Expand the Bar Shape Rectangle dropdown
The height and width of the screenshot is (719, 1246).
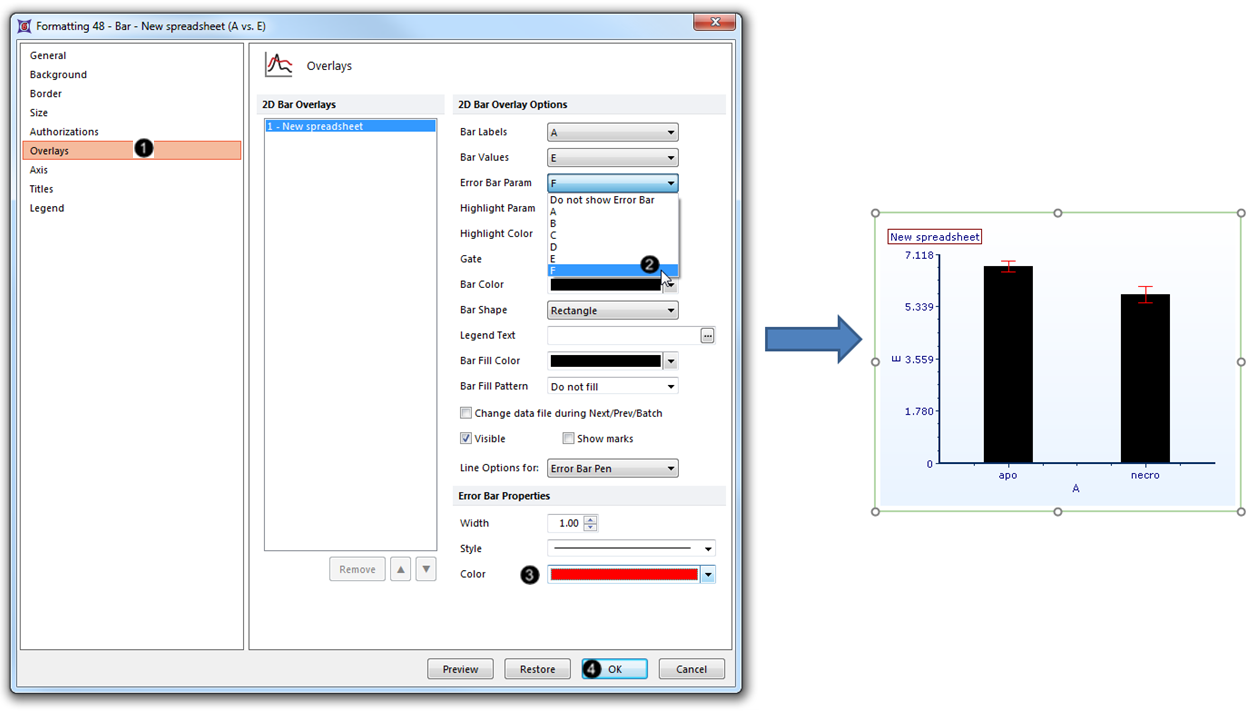pos(612,310)
